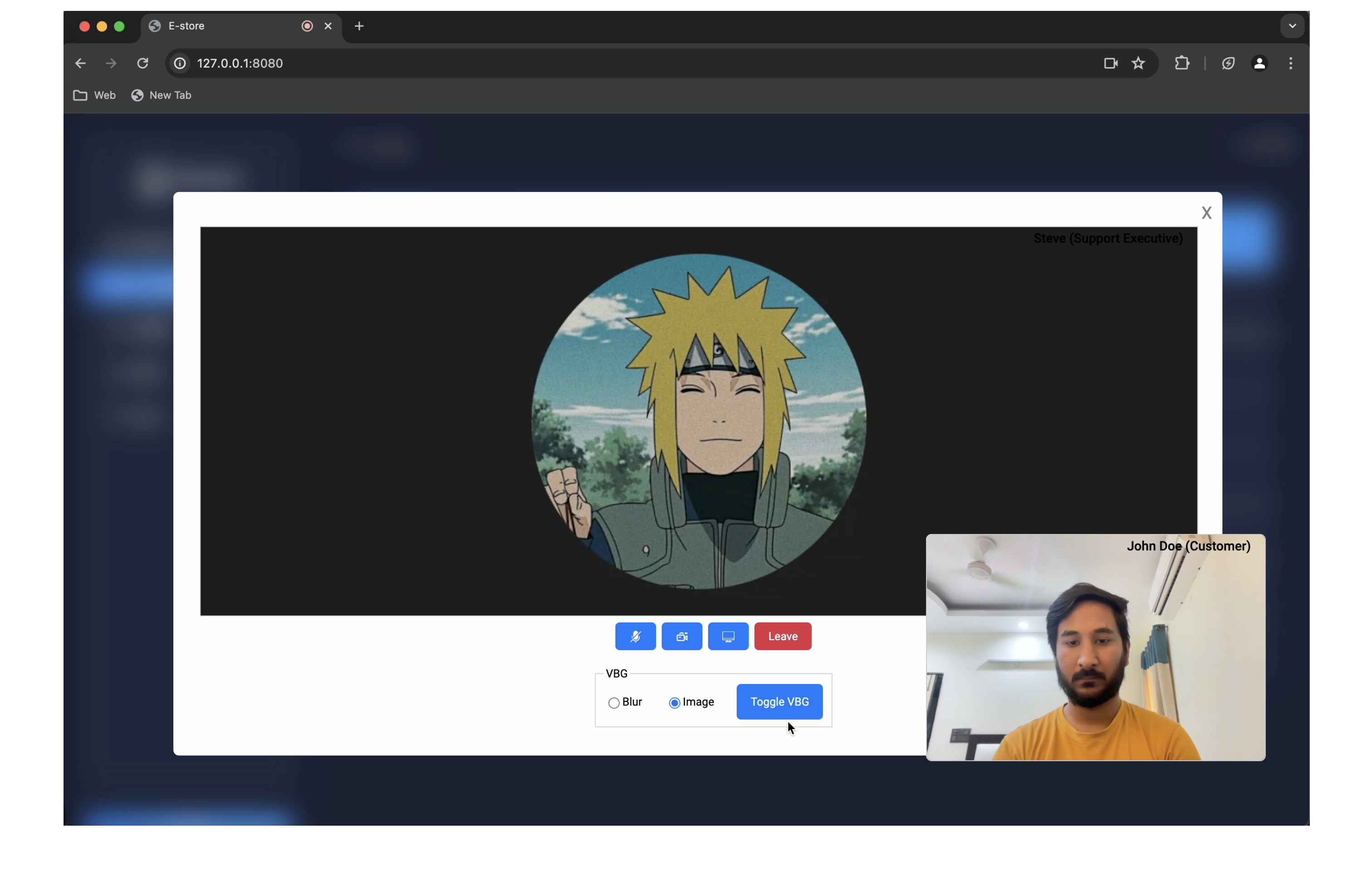Open the Web bookmarks folder
1372x891 pixels.
pyautogui.click(x=94, y=96)
